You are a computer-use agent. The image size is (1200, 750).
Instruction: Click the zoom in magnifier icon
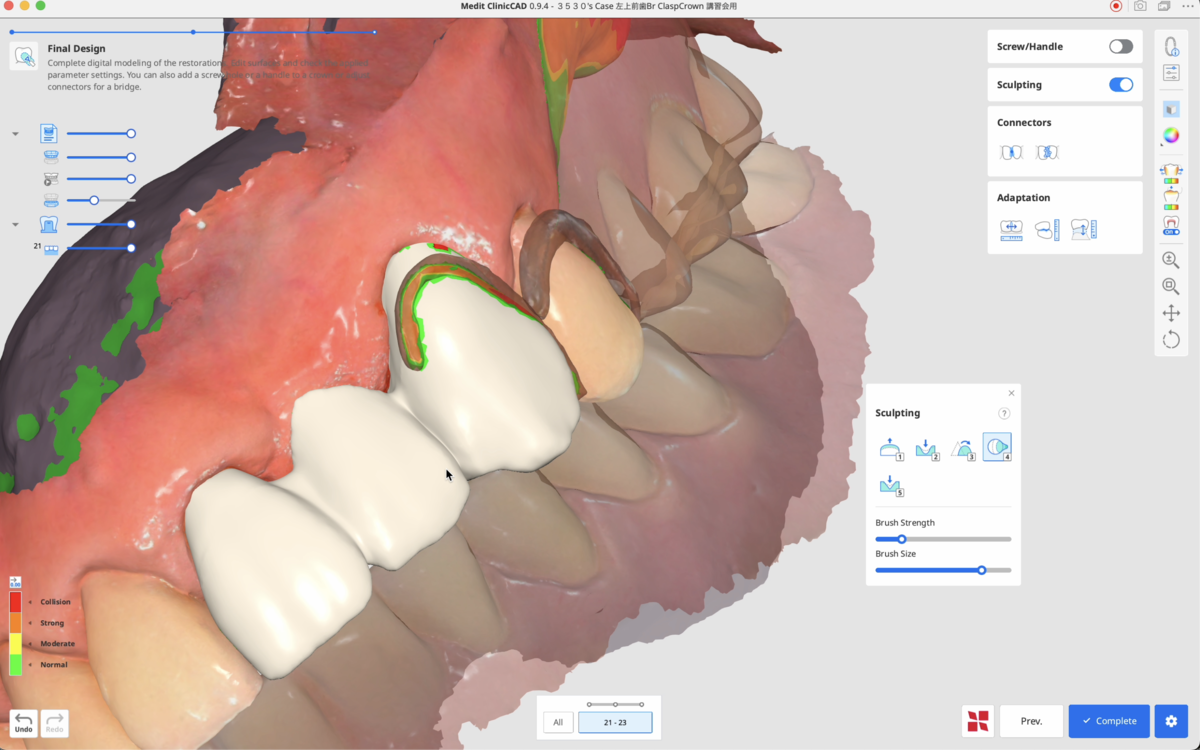[x=1171, y=260]
